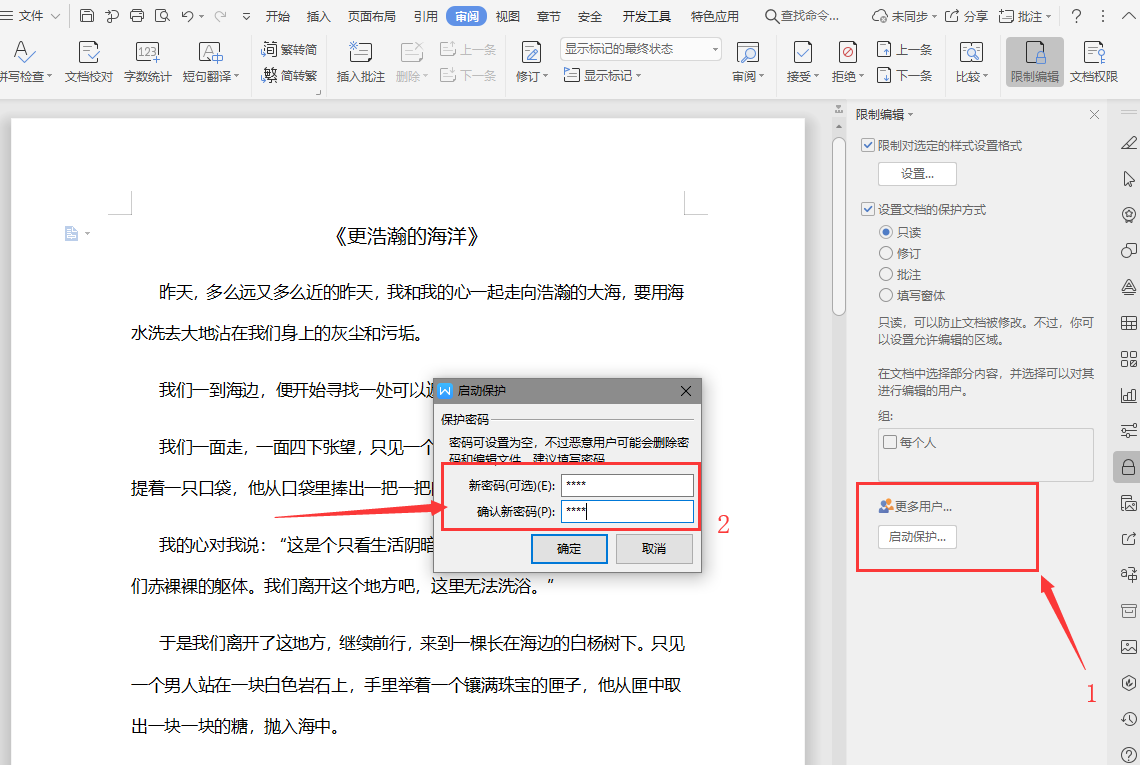This screenshot has width=1140, height=765.
Task: Open the 文档校对 (Document Proofing) tool
Action: [x=88, y=62]
